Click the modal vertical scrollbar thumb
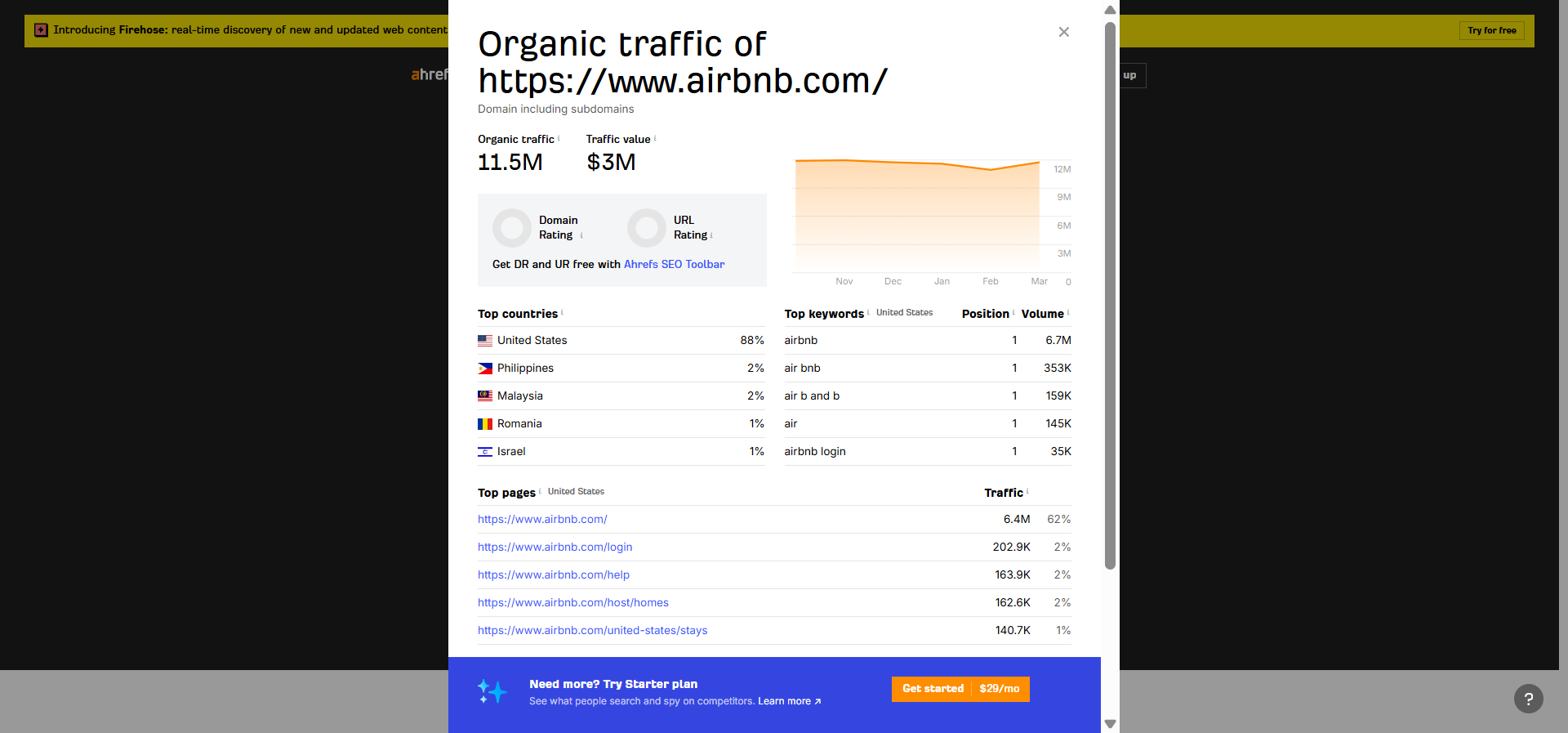The width and height of the screenshot is (1568, 733). click(1110, 296)
